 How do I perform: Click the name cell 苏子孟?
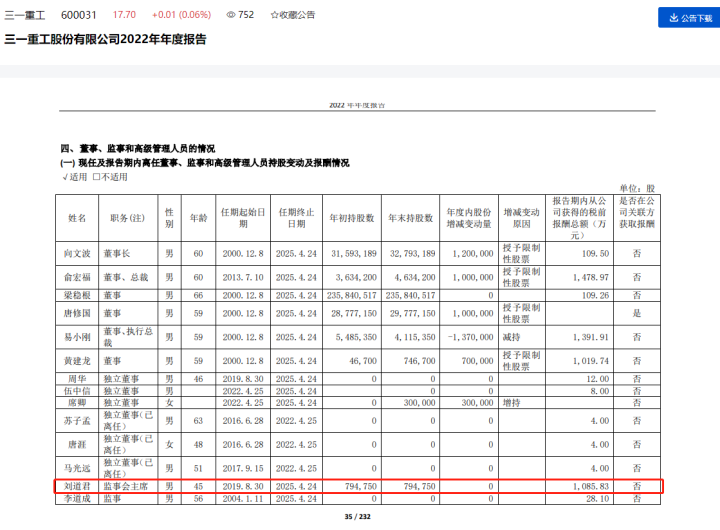(77, 421)
